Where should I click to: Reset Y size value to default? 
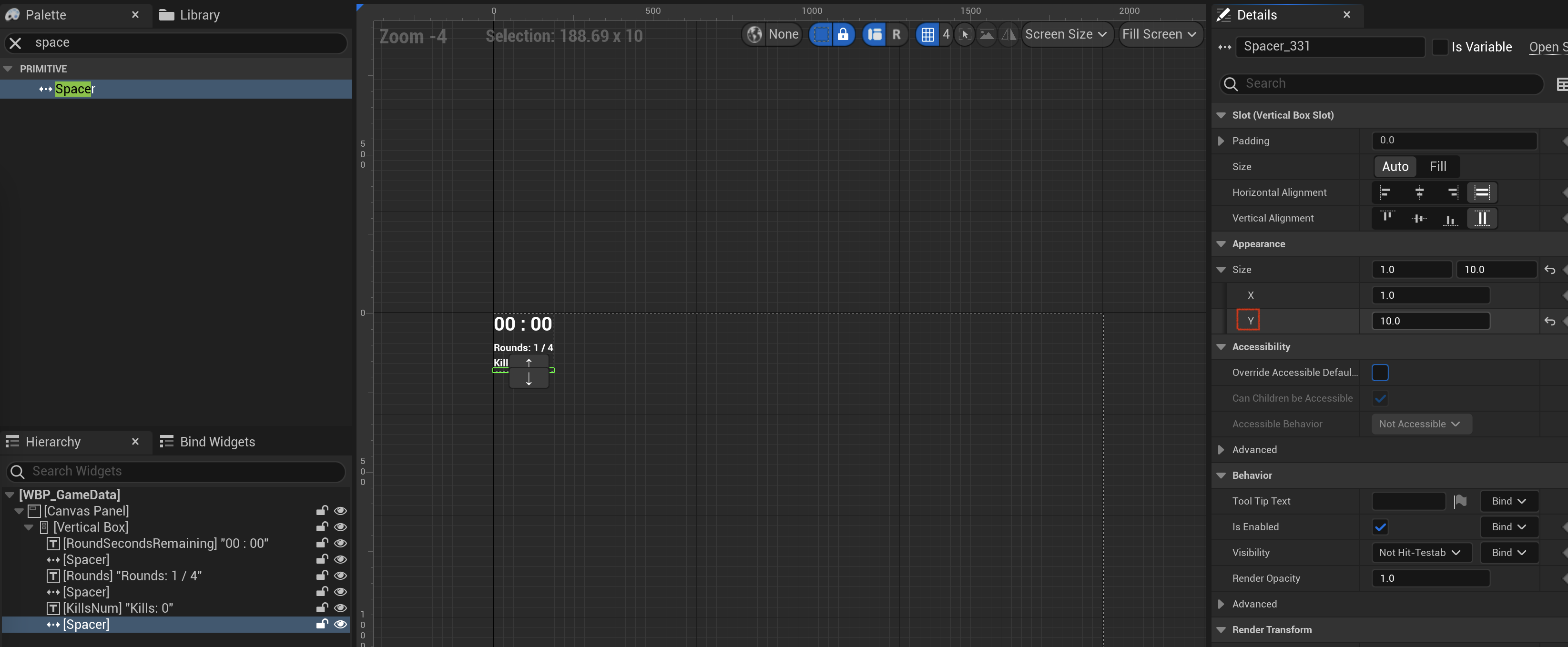[1550, 322]
